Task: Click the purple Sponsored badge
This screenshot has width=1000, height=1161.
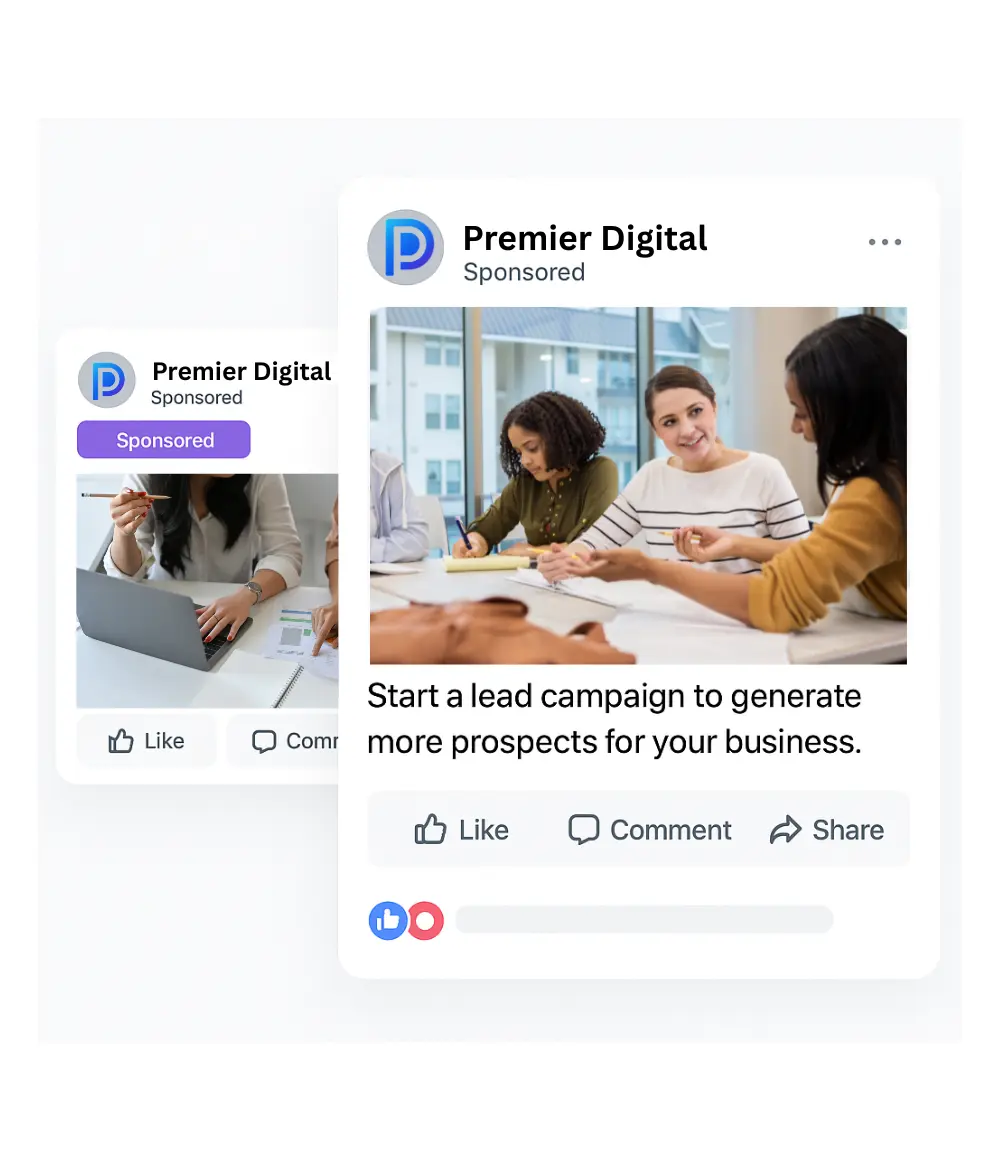Action: [x=164, y=440]
